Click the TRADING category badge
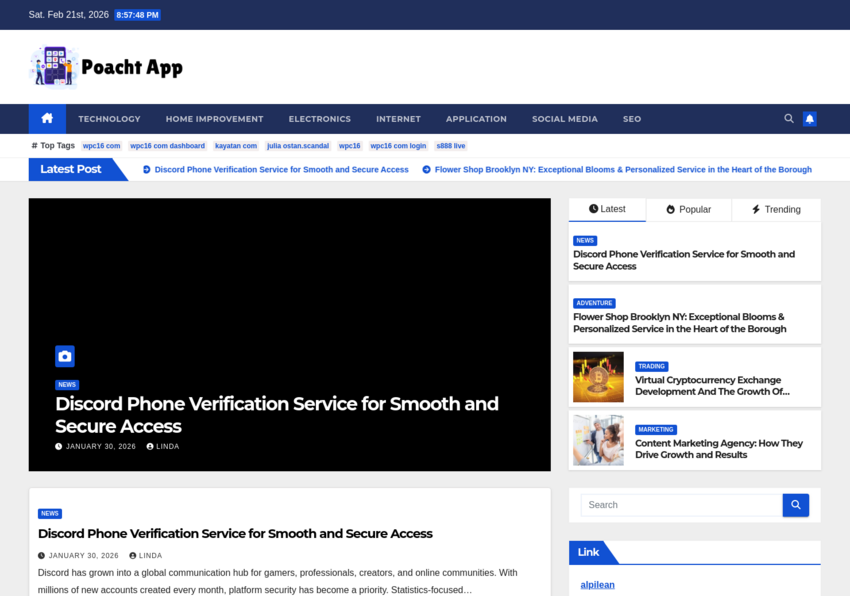 click(651, 366)
